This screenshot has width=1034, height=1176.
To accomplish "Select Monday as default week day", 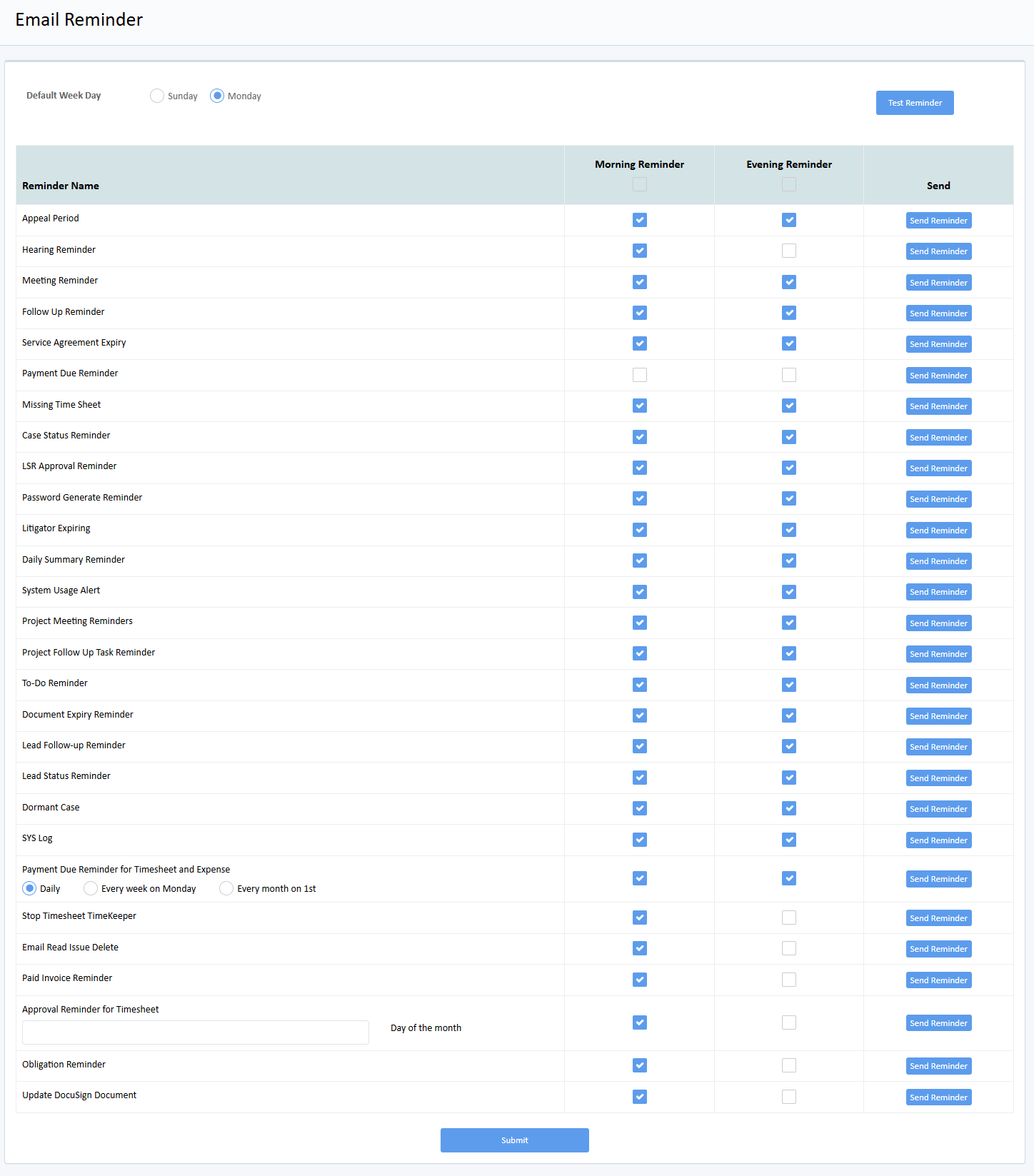I will (217, 96).
